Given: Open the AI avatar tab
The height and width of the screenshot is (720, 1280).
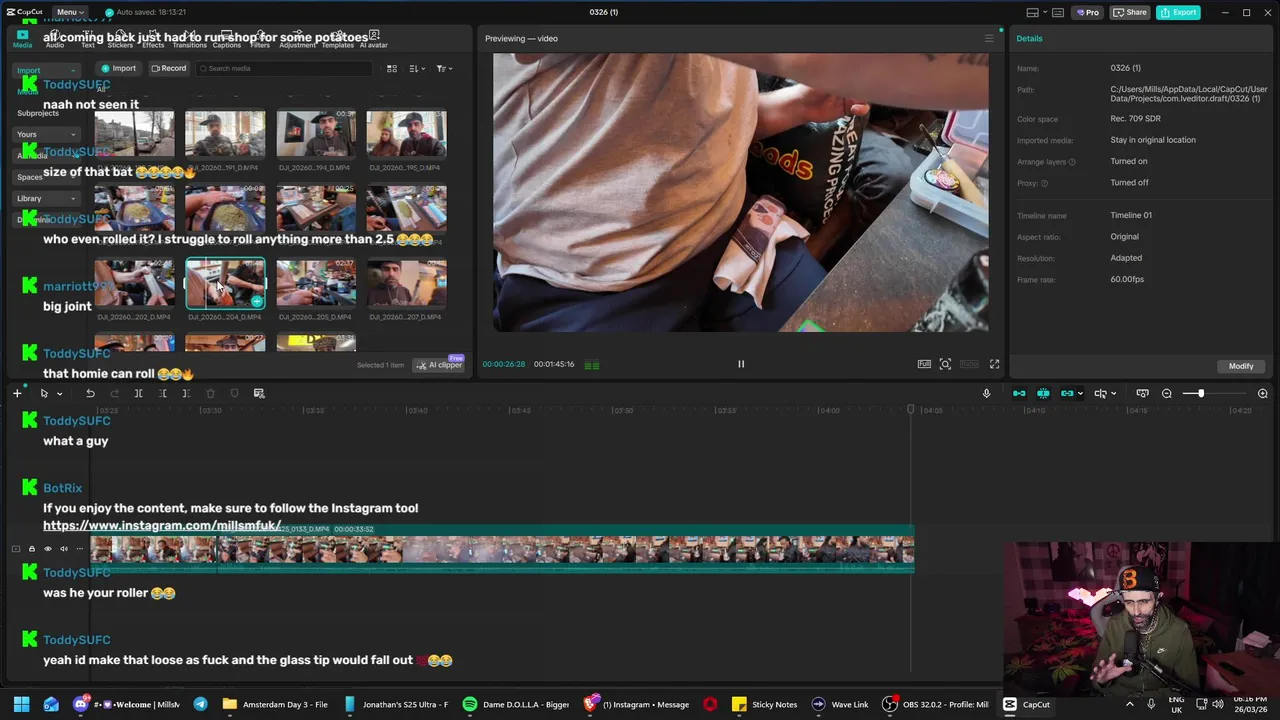Looking at the screenshot, I should [x=373, y=40].
